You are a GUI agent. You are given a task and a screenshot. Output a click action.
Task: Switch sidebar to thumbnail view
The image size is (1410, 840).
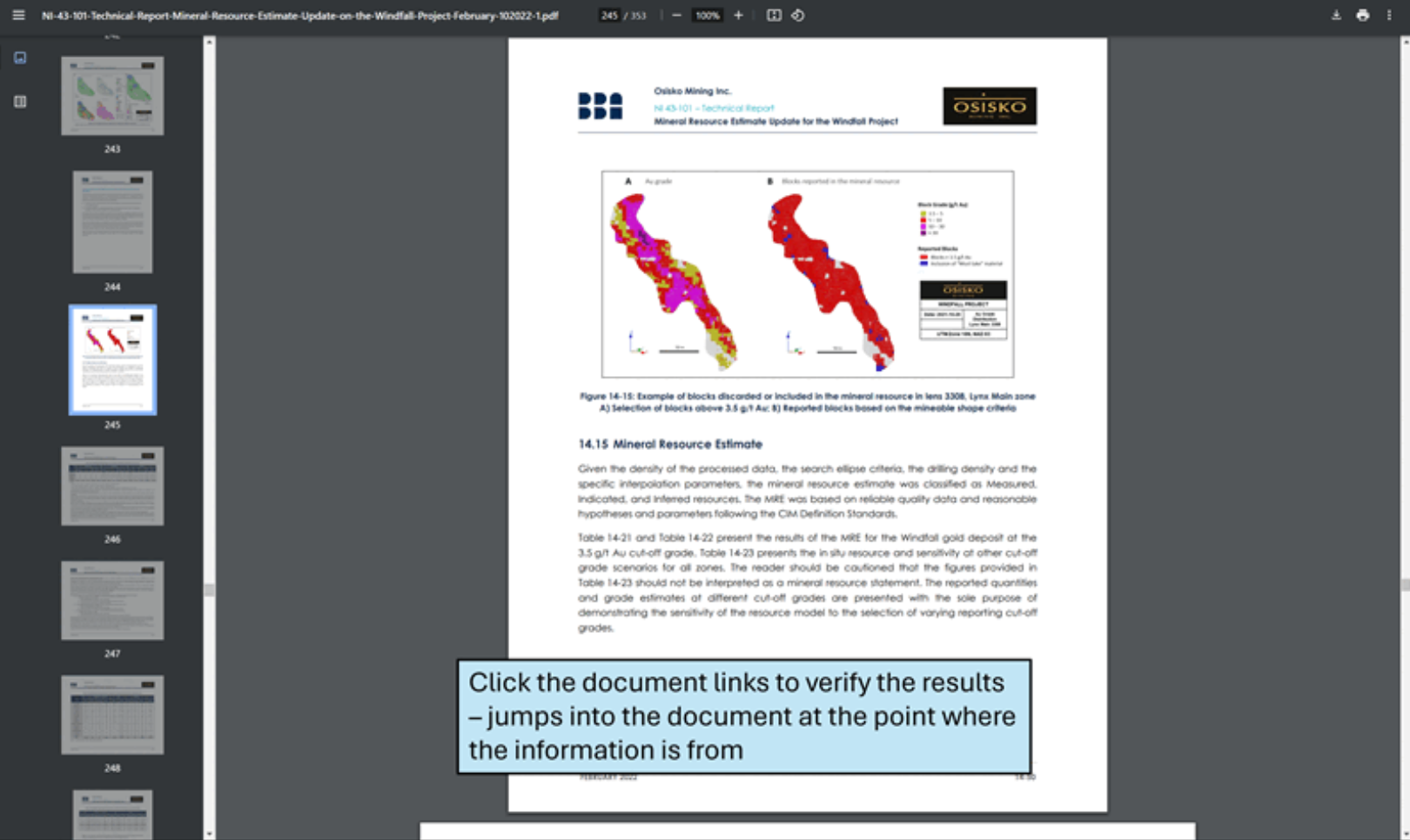[x=20, y=57]
